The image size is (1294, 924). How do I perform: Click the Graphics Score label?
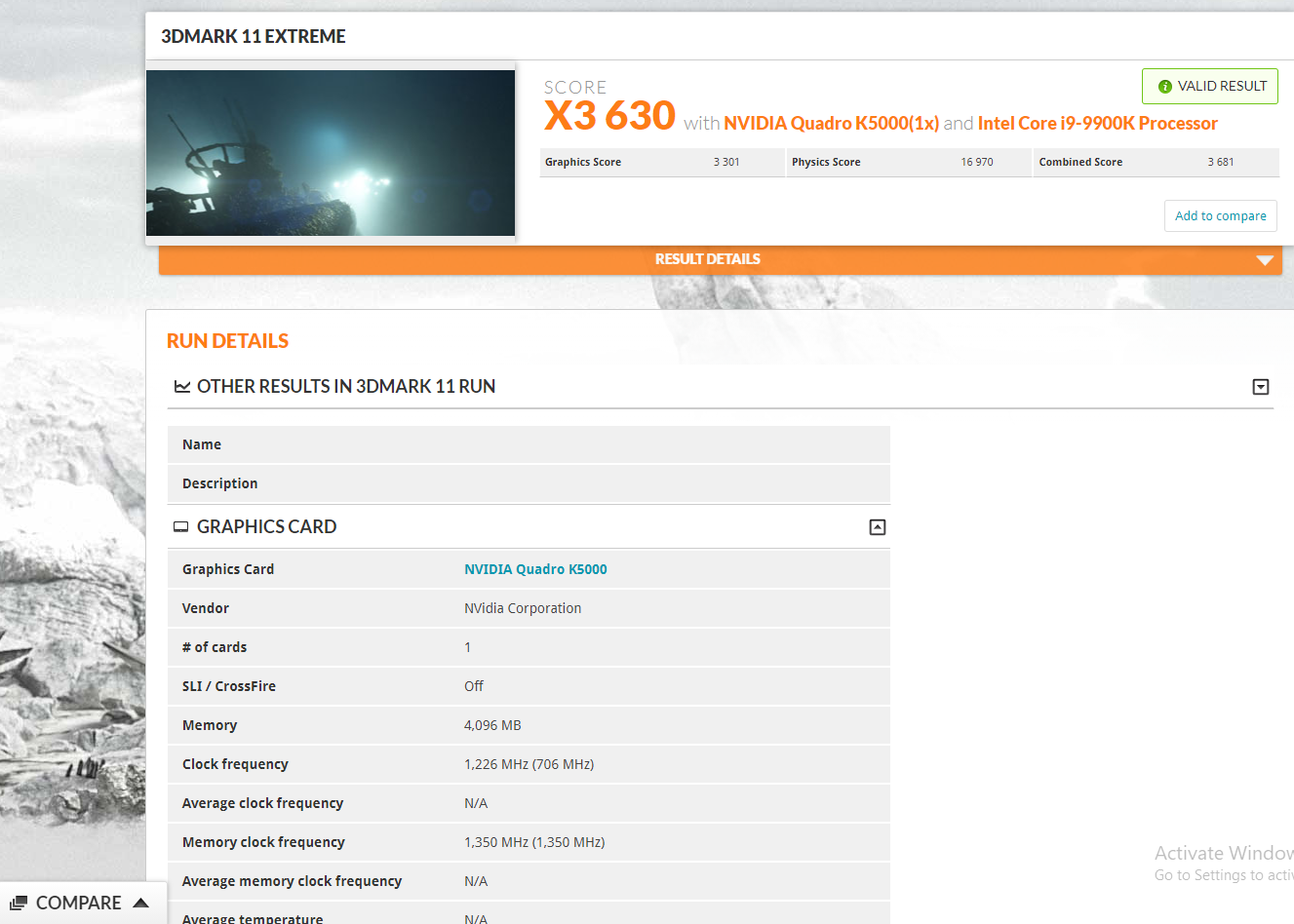click(583, 163)
